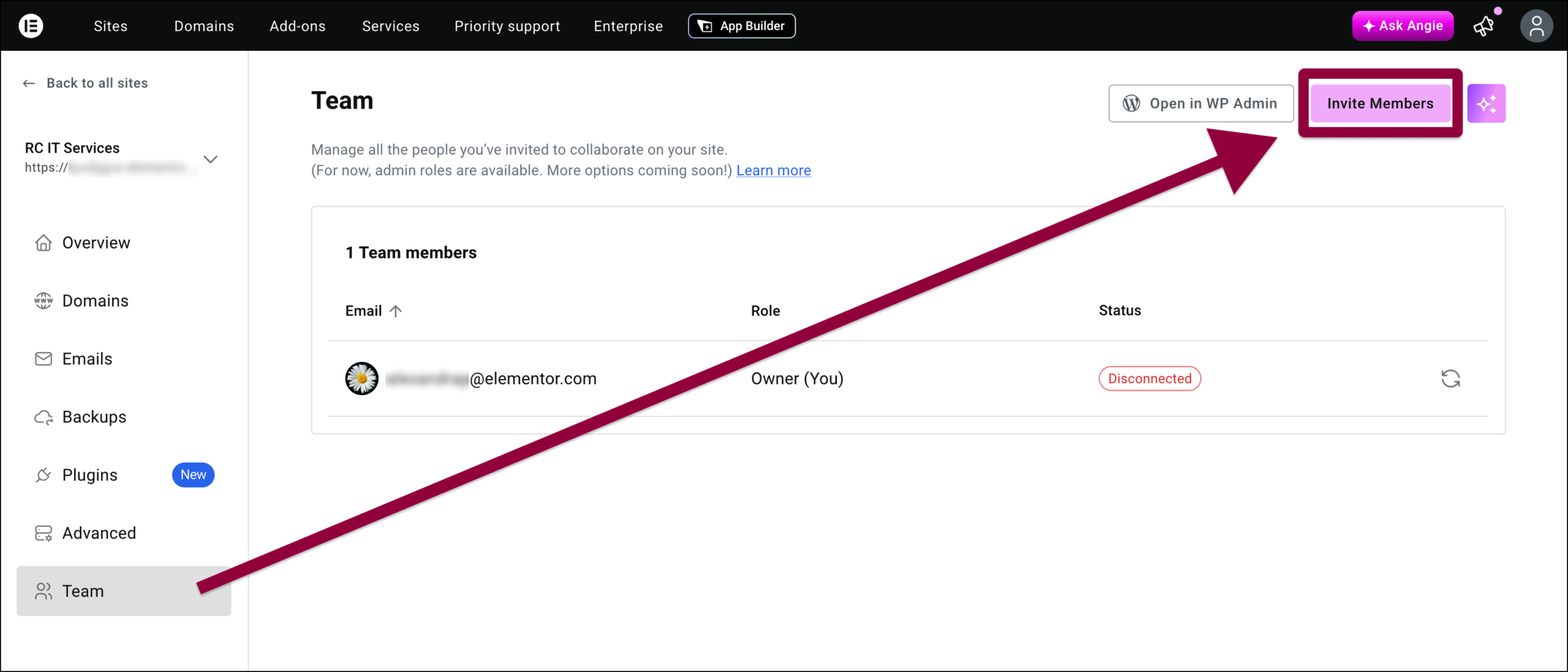Open Sites in the top navigation

coord(111,26)
